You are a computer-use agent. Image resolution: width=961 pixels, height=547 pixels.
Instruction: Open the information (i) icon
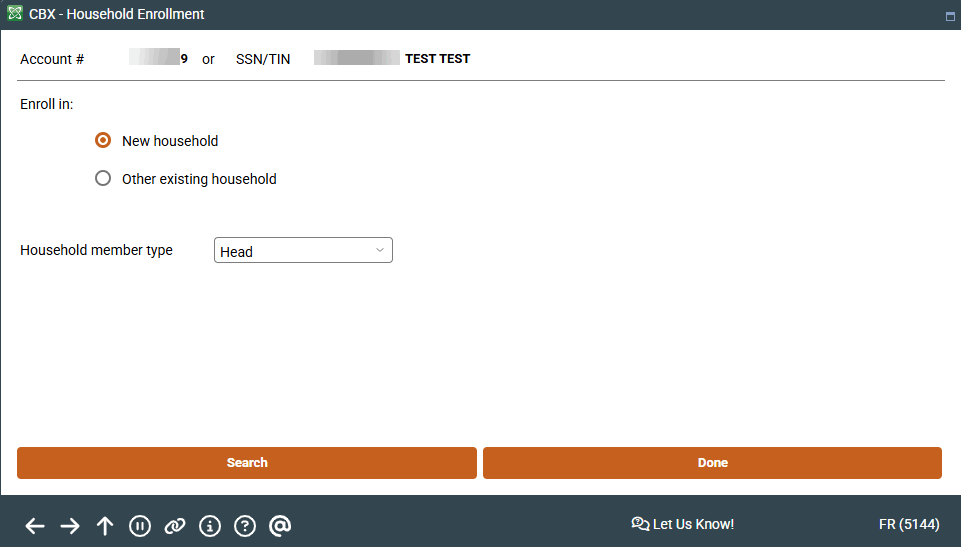[210, 526]
